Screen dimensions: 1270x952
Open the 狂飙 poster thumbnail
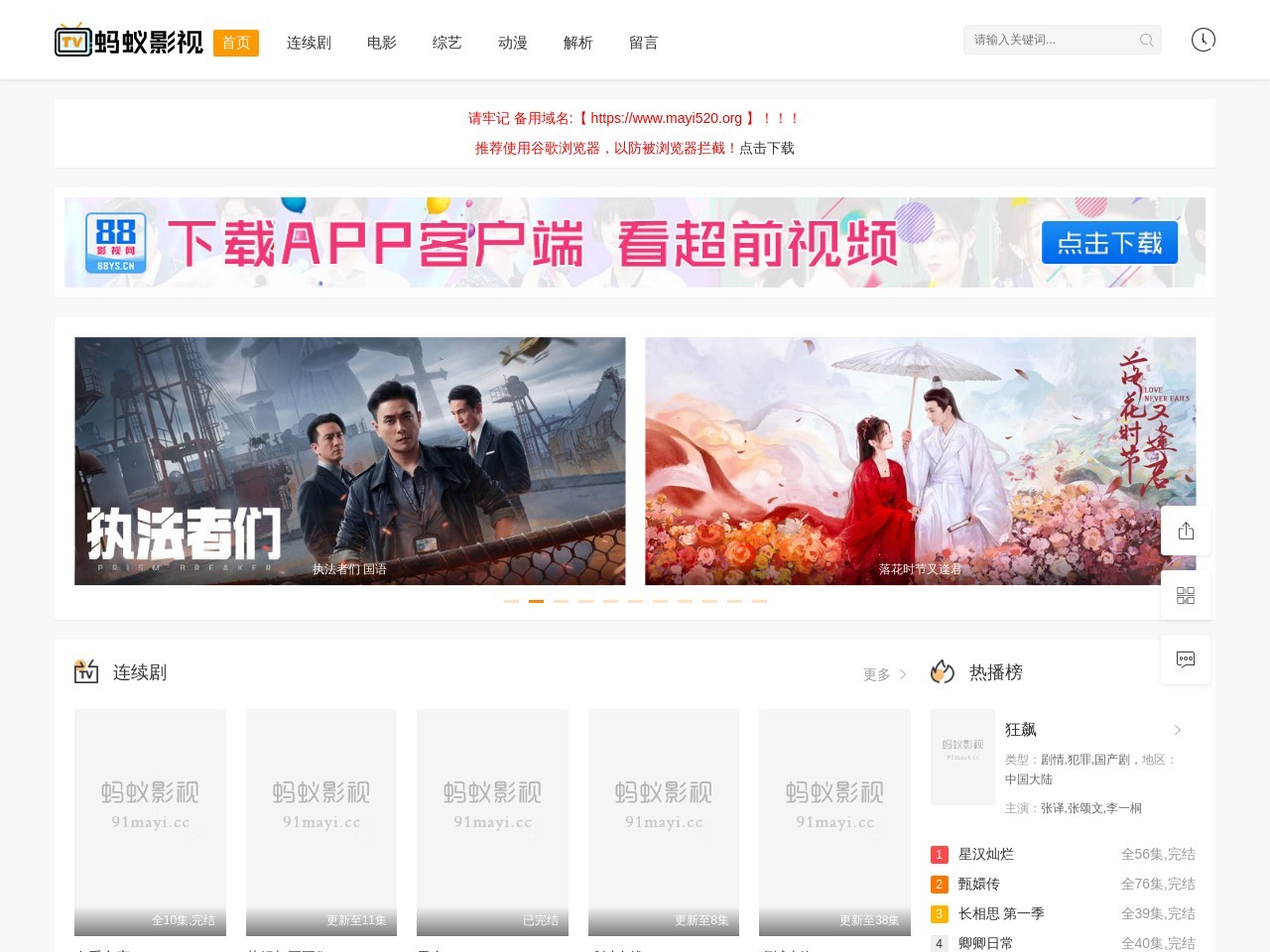click(x=962, y=758)
